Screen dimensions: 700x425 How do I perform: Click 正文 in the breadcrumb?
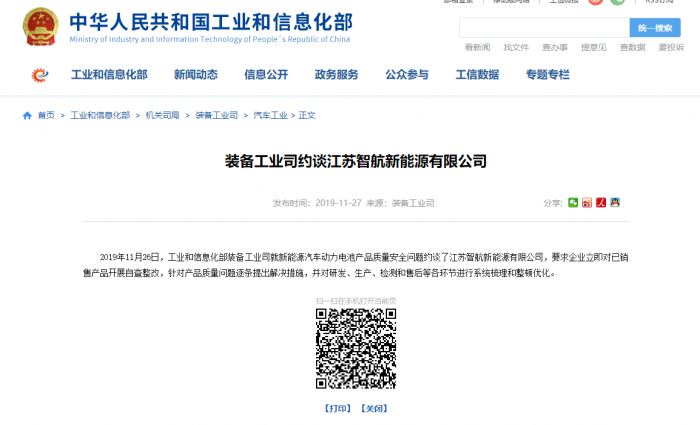click(307, 116)
